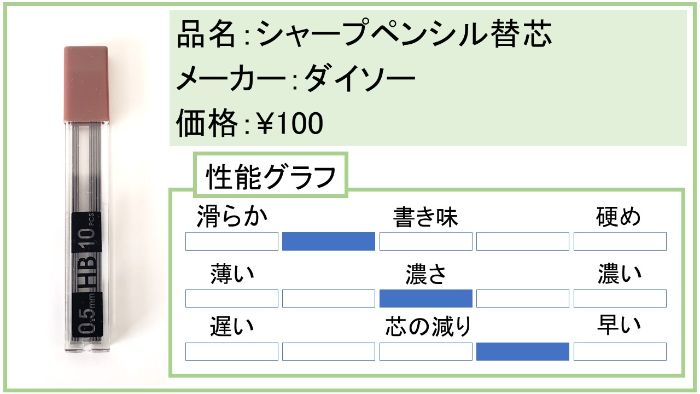Screen dimensions: 700x394
Task: Click the pink cap of the lead case
Action: (x=86, y=84)
